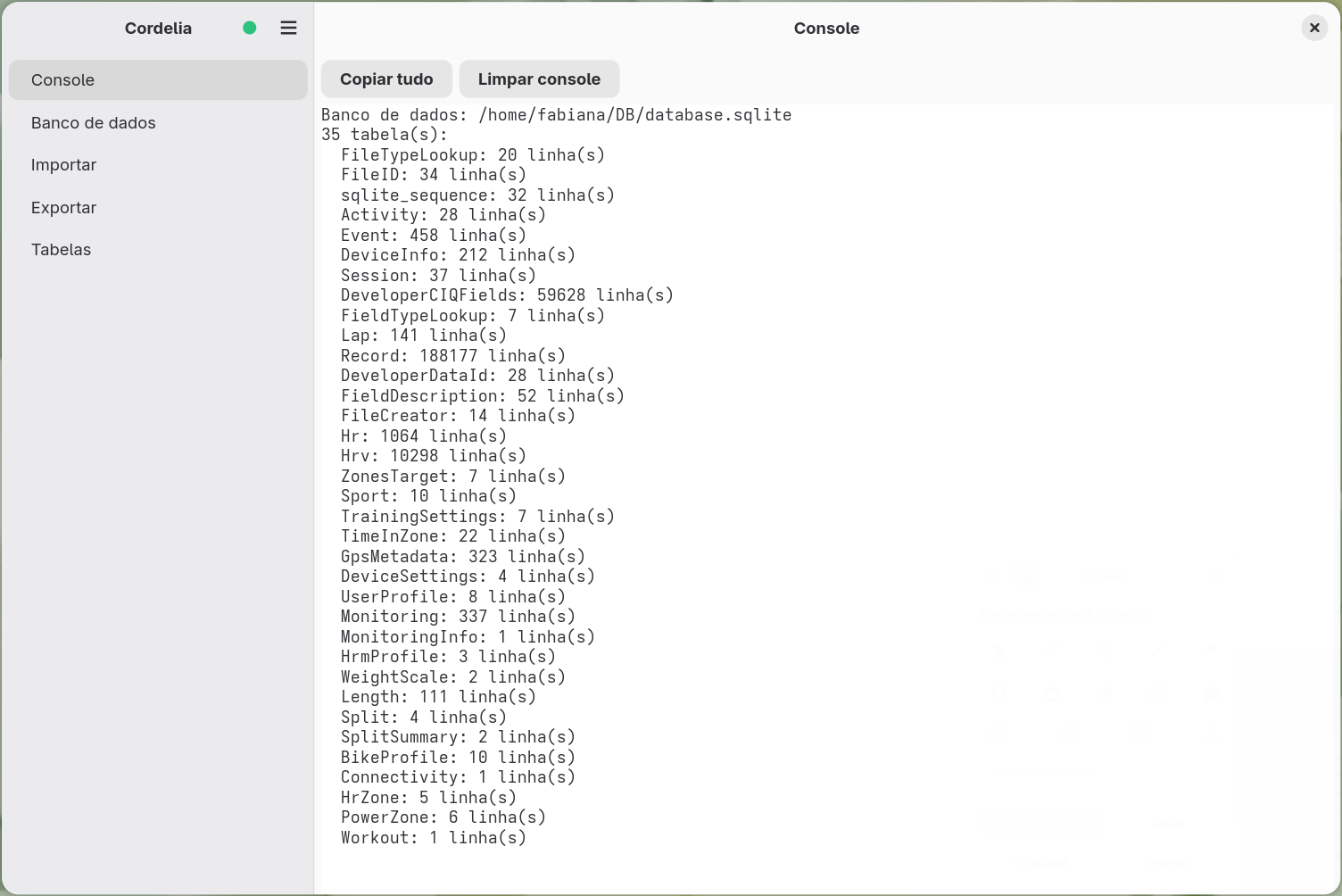1342x896 pixels.
Task: Click 'Hrv: 10298 linha(s)' line
Action: click(434, 456)
